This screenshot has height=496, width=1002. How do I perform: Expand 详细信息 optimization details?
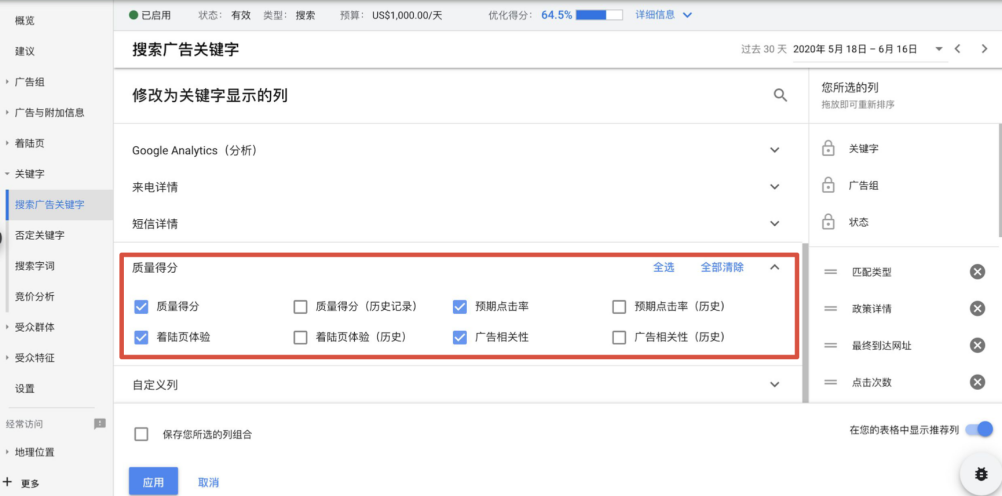point(663,15)
